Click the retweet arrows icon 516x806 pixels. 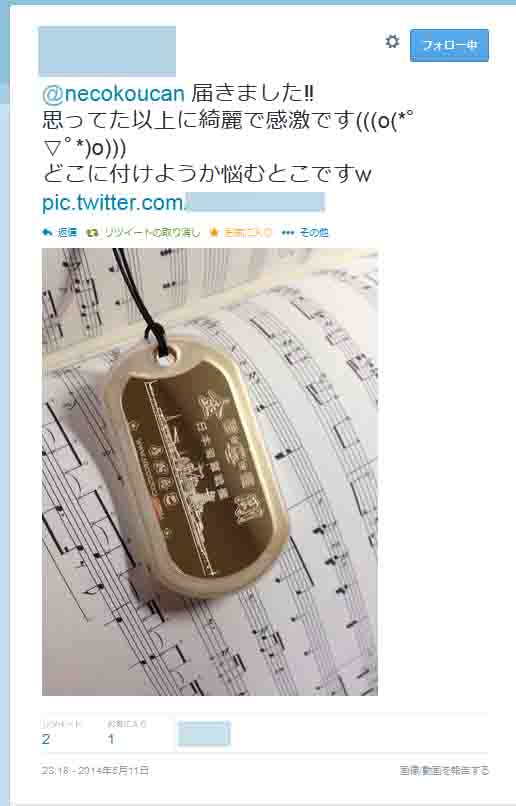(x=93, y=233)
